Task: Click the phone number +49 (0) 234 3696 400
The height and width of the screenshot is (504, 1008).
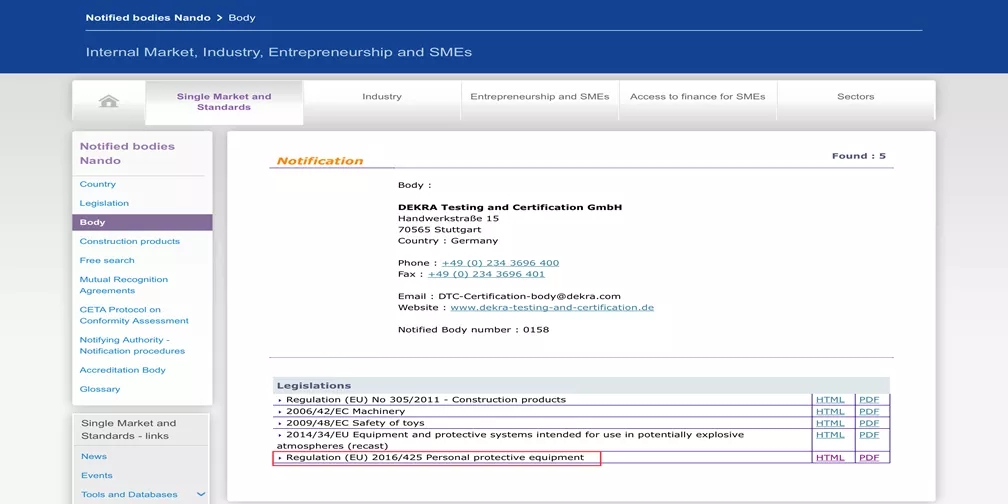Action: click(x=500, y=263)
